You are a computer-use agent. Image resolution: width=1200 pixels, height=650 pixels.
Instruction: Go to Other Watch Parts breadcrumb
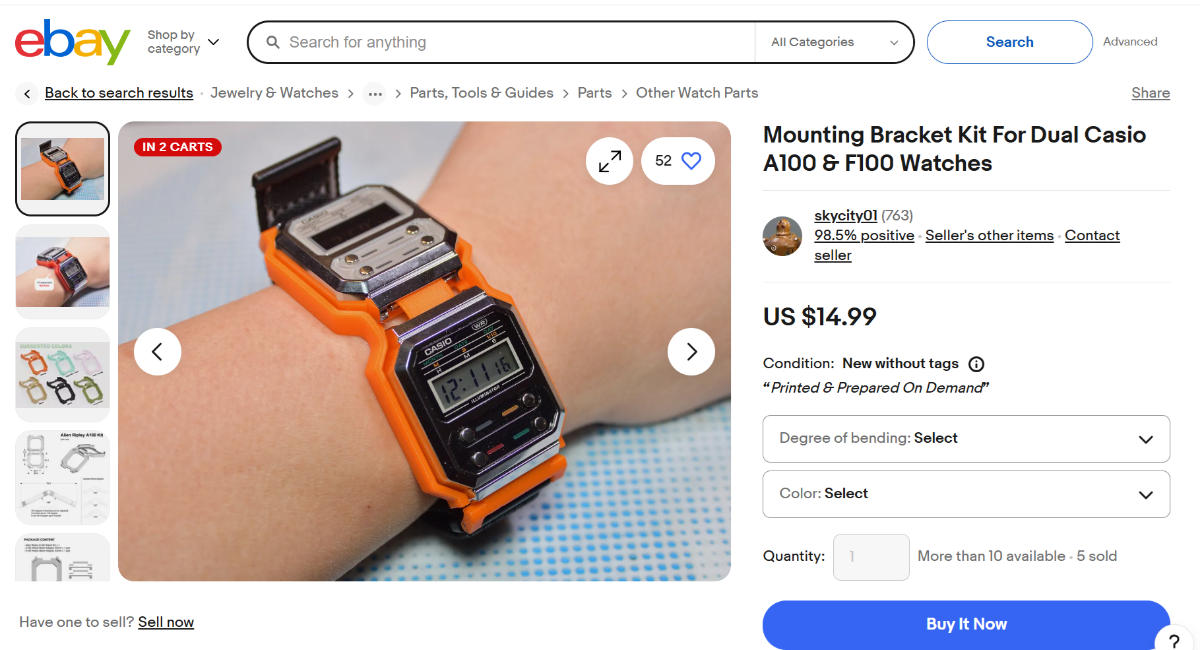[x=697, y=93]
